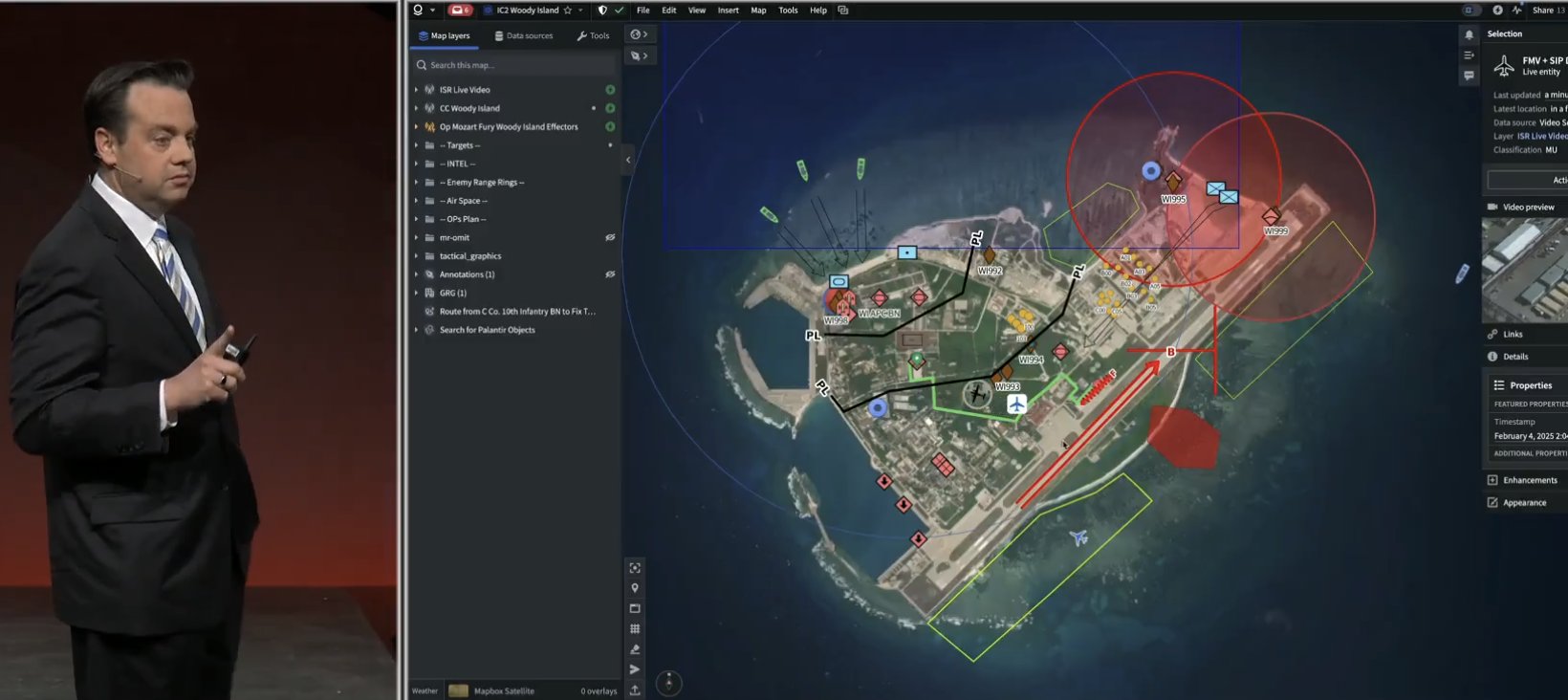The height and width of the screenshot is (700, 1568).
Task: Select the black aircraft circle icon on map
Action: tap(976, 393)
